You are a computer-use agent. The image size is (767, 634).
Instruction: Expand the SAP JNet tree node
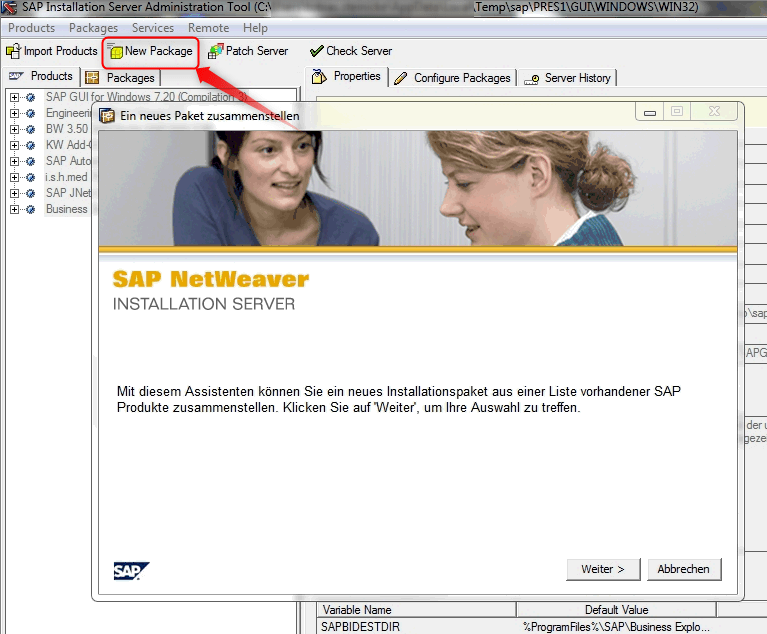point(14,193)
